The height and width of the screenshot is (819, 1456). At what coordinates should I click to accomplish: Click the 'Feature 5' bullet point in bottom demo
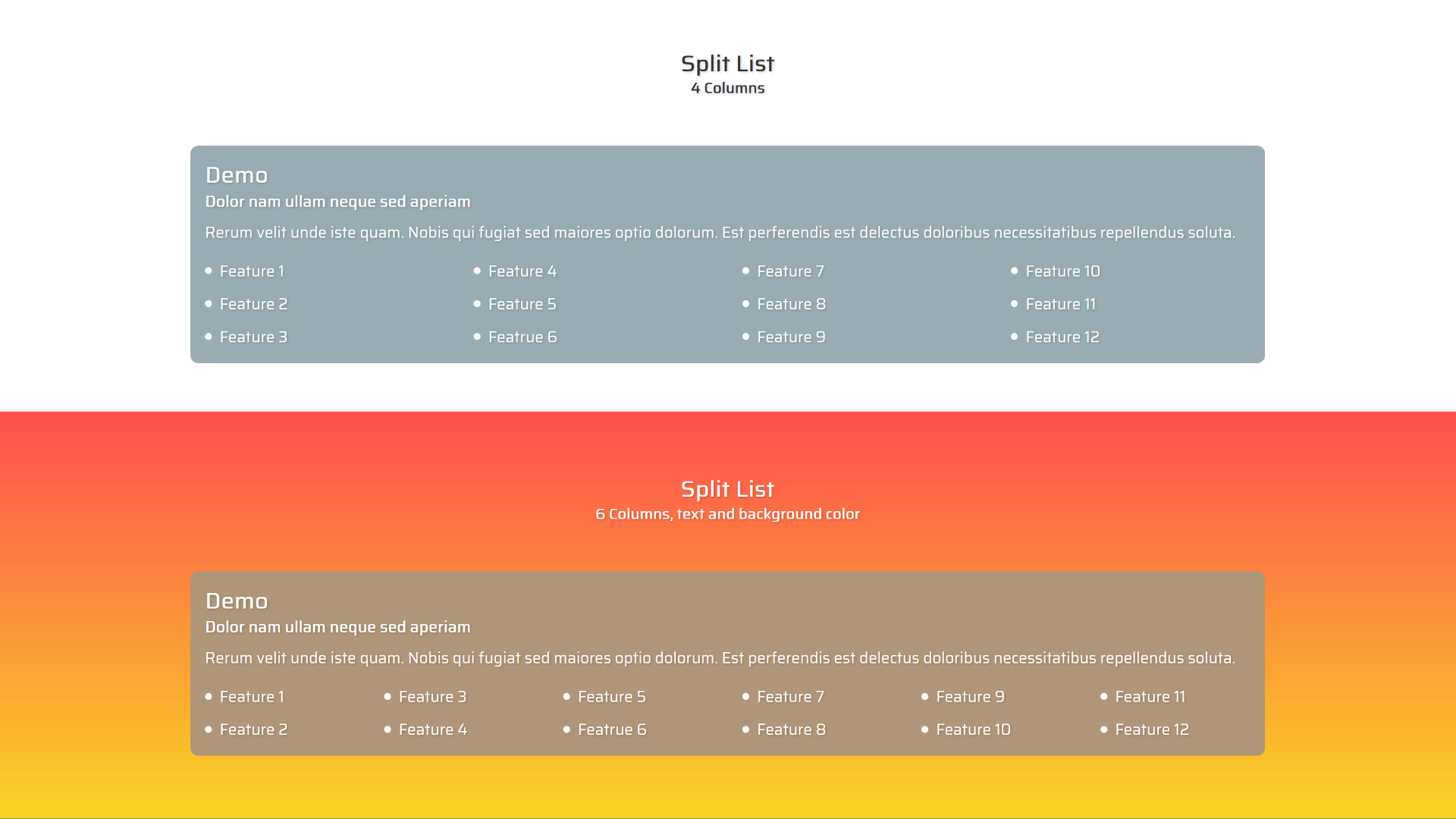click(x=612, y=696)
